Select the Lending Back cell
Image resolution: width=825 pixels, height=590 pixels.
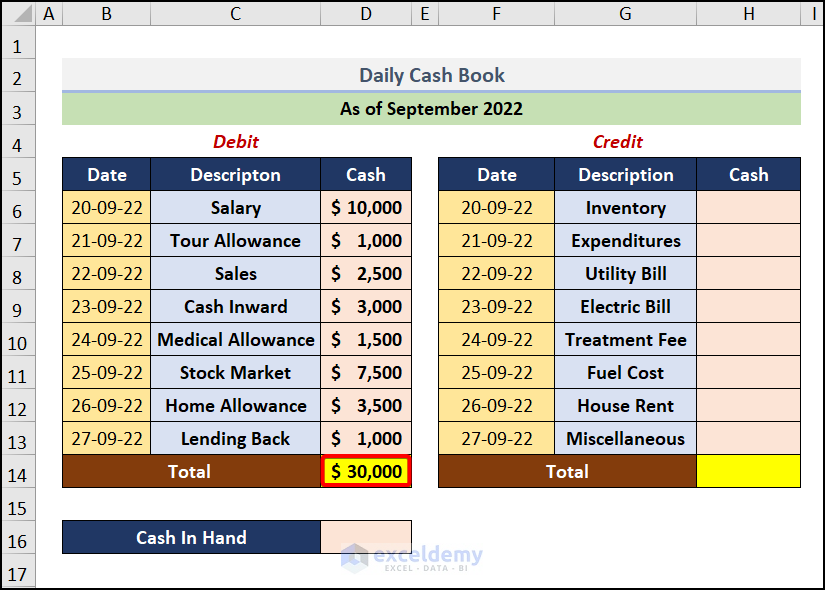tap(235, 438)
